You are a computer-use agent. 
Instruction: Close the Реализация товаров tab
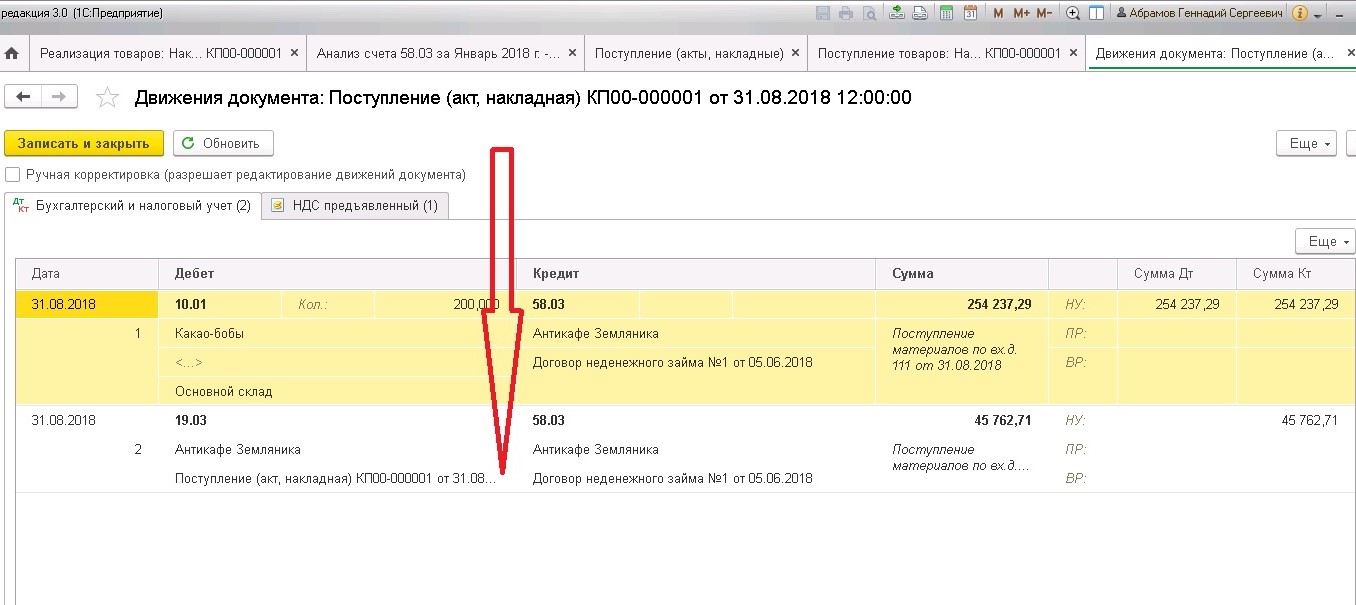pyautogui.click(x=294, y=53)
